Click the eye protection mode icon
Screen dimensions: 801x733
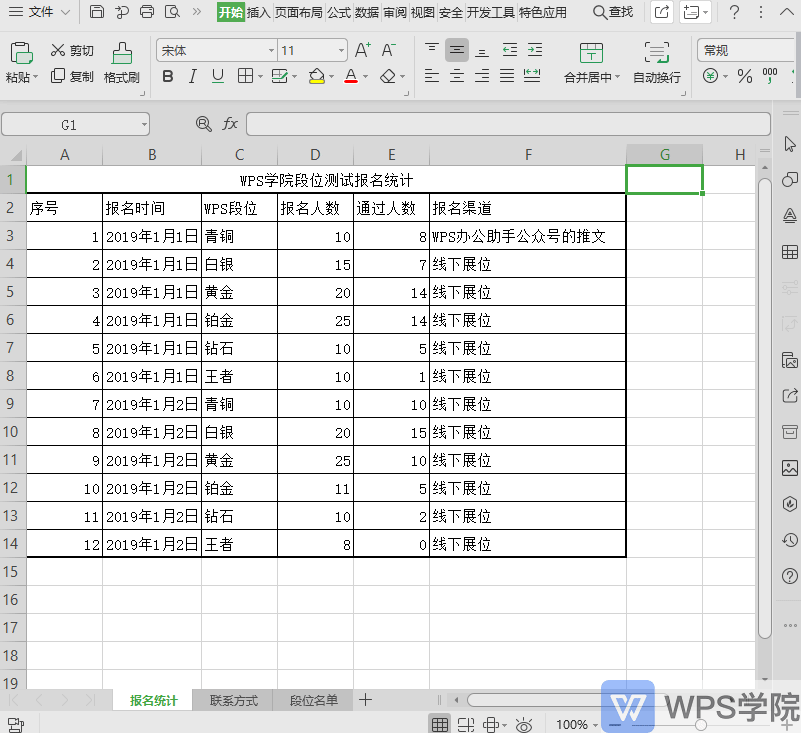[x=524, y=724]
